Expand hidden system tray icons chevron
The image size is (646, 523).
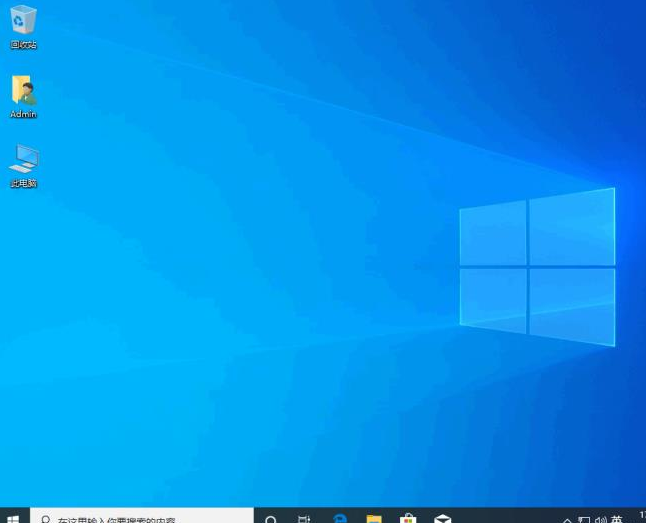567,520
